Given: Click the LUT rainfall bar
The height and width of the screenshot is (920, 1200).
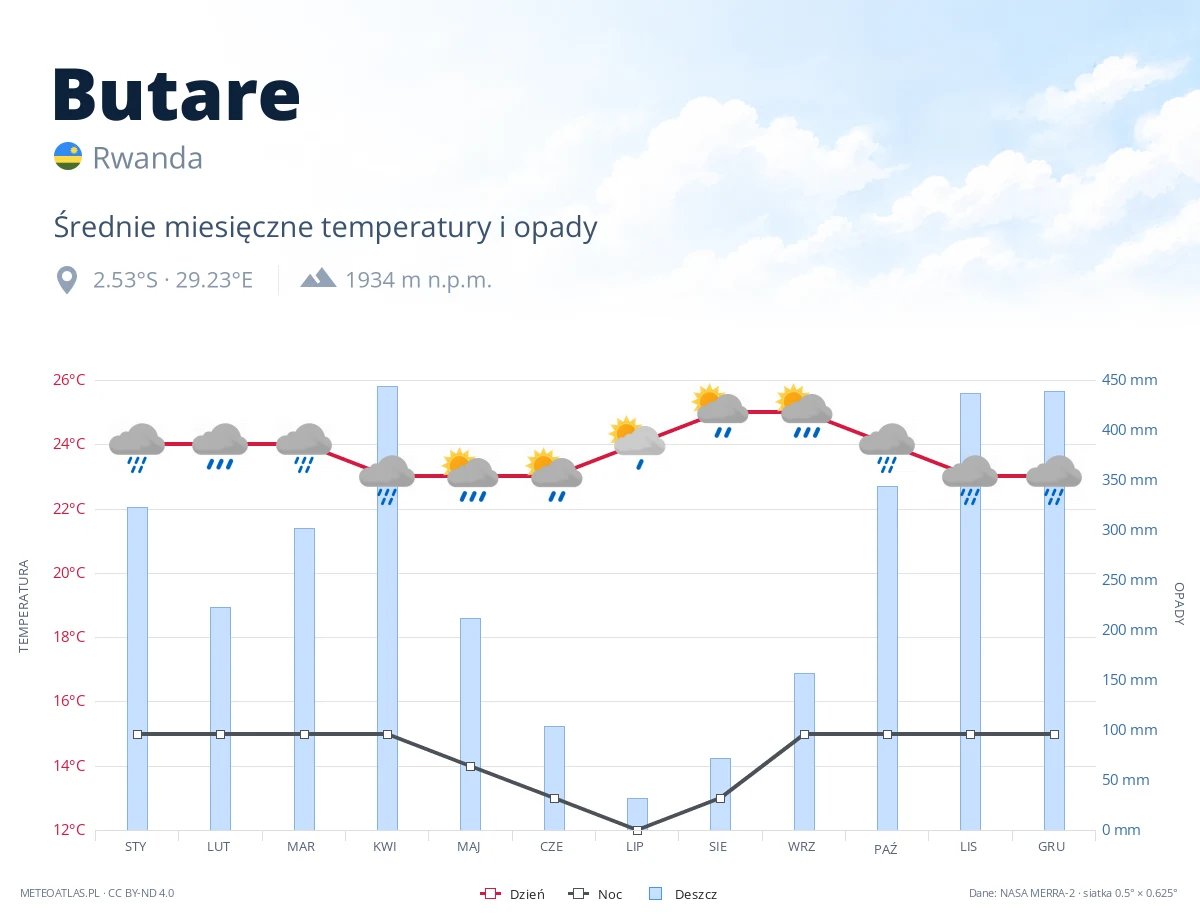Looking at the screenshot, I should pyautogui.click(x=220, y=718).
